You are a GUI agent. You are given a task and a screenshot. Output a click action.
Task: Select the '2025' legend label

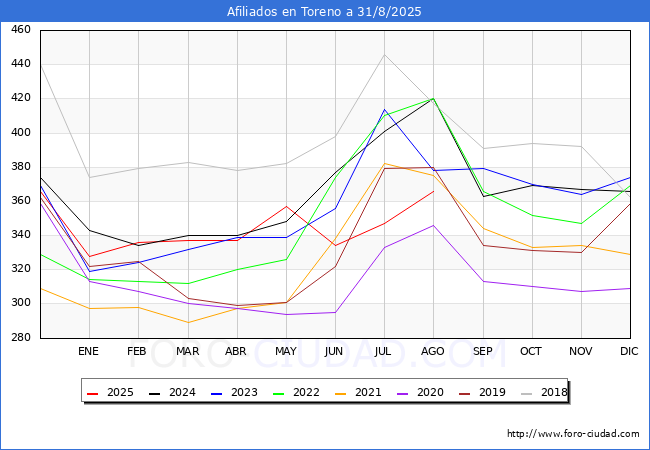[120, 392]
